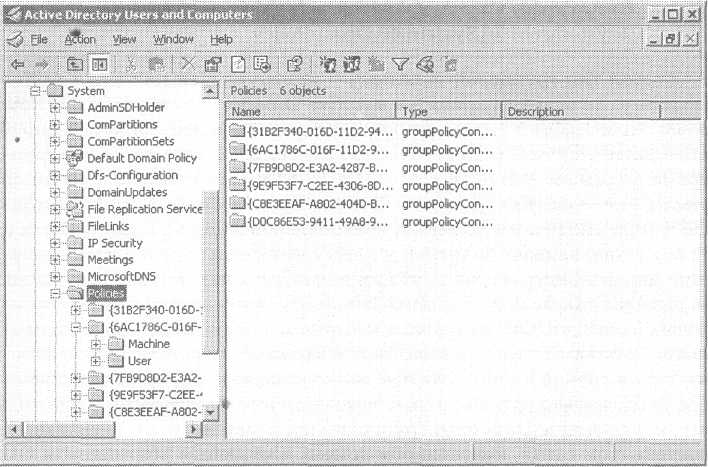Viewport: 708px width, 467px height.
Task: Select File Replication Service in tree
Action: 144,209
